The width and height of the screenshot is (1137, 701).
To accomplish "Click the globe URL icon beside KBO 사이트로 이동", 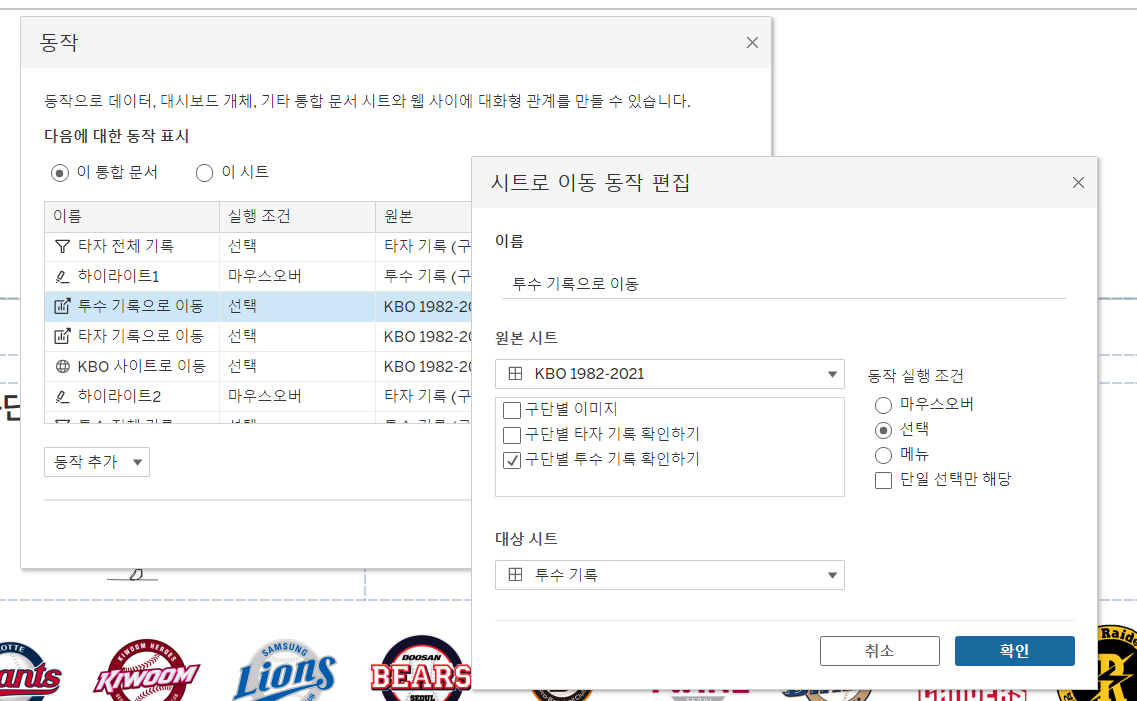I will click(x=62, y=367).
